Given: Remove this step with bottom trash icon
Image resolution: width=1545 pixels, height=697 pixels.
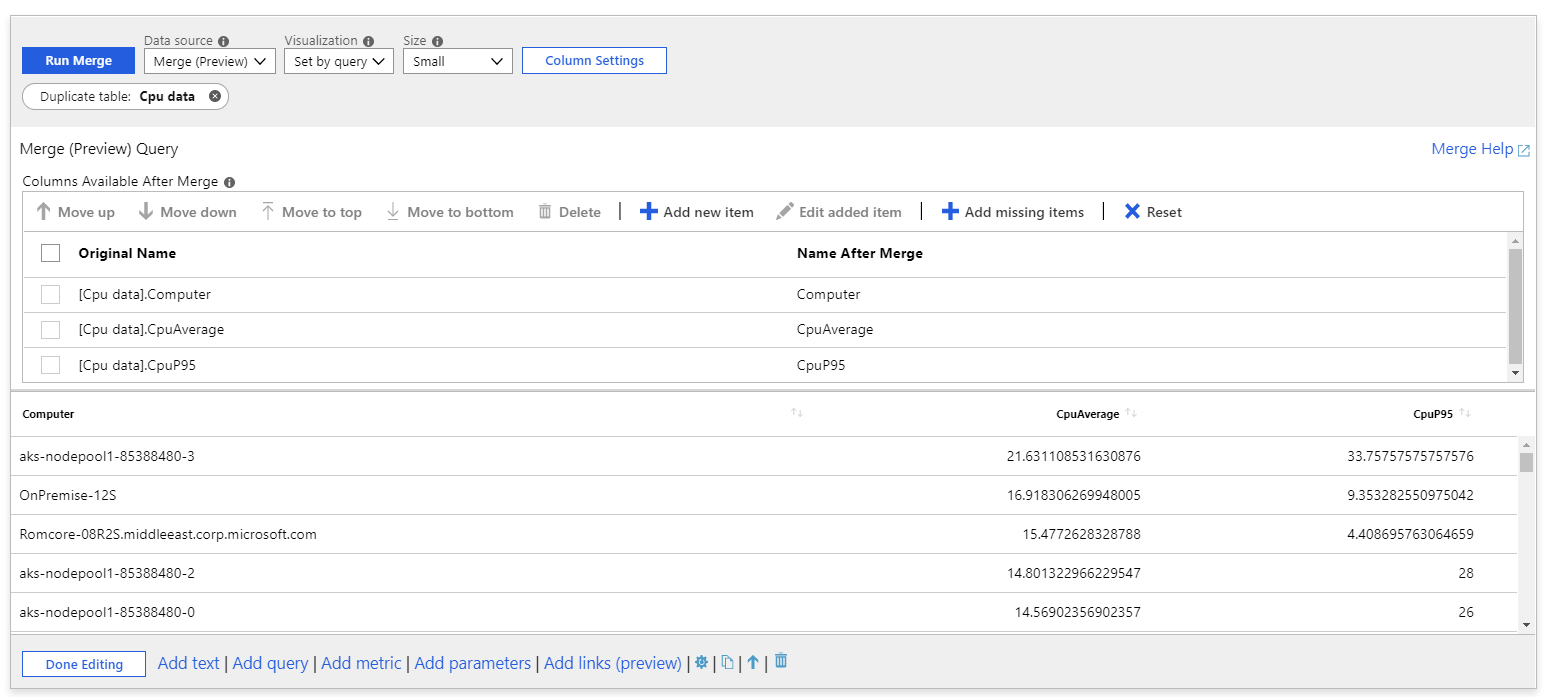Looking at the screenshot, I should [781, 661].
